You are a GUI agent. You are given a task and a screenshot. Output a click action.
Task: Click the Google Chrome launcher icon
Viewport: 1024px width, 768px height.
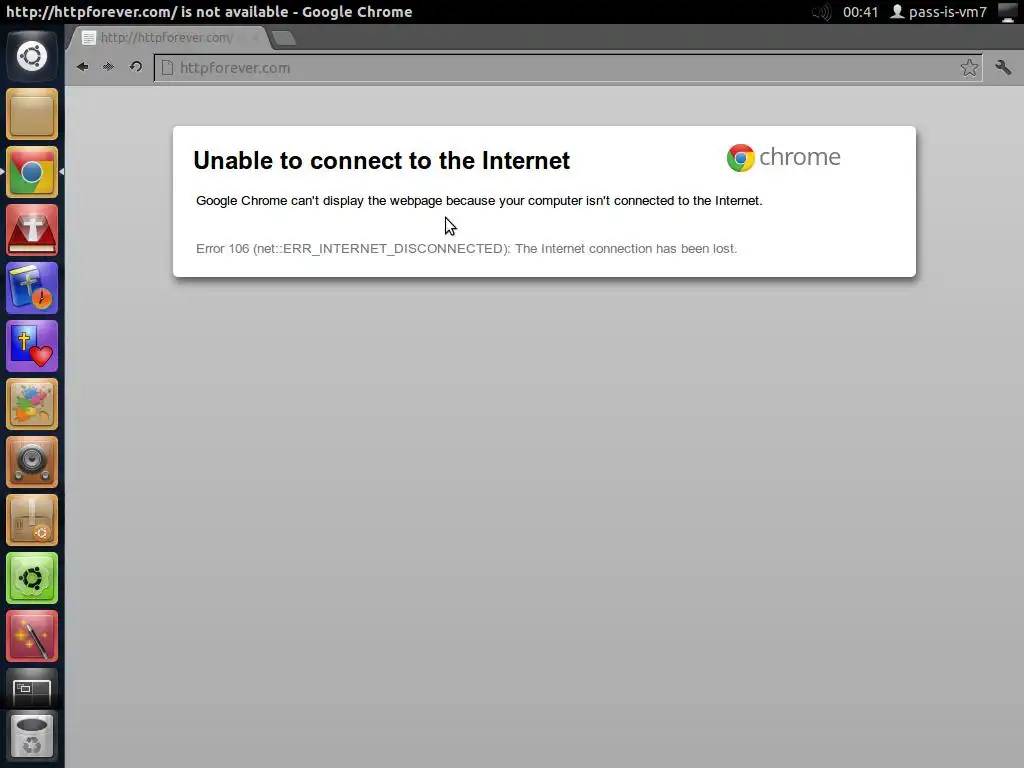(32, 172)
